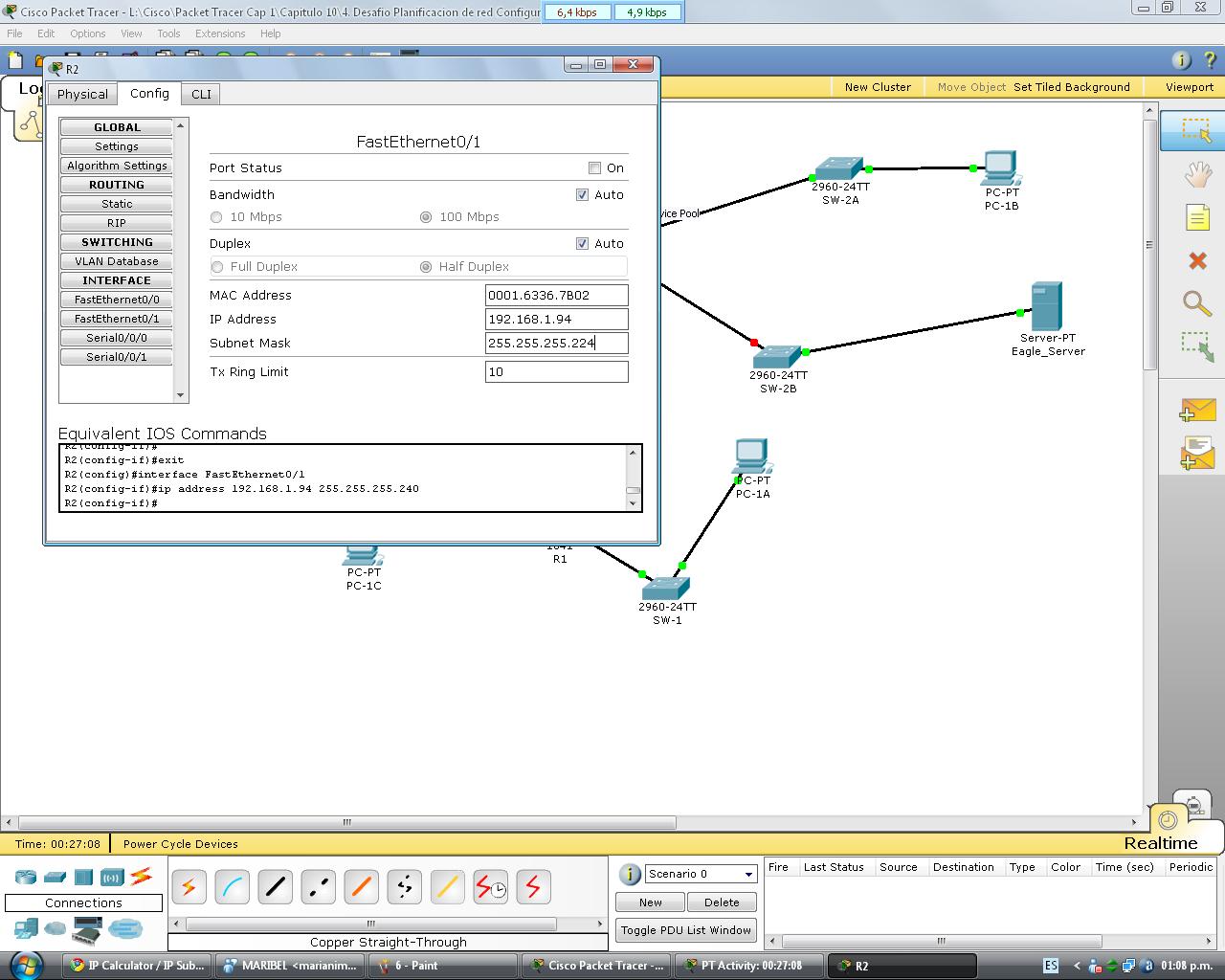Viewport: 1225px width, 980px height.
Task: Open the RIP routing settings
Action: 117,223
